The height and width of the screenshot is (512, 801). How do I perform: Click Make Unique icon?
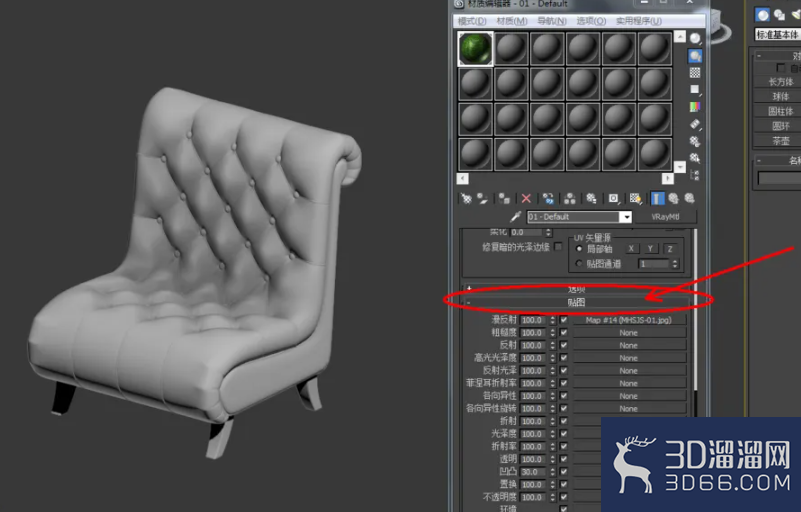click(570, 198)
